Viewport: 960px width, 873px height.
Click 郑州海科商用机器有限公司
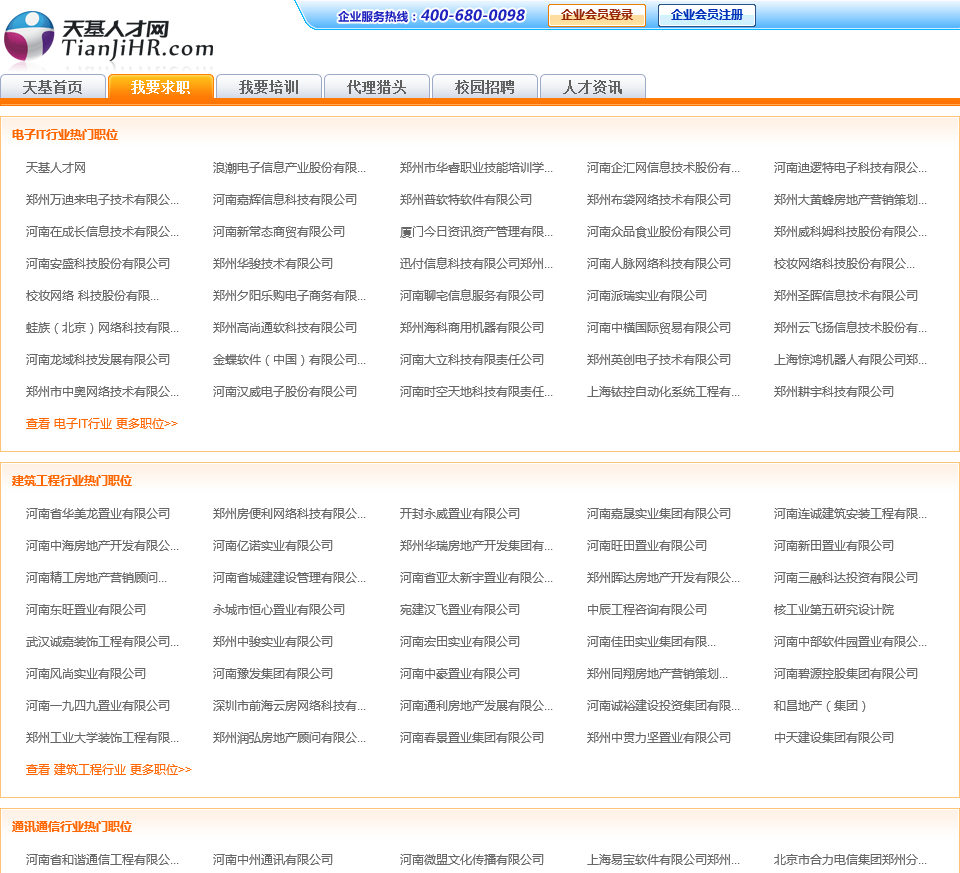[472, 328]
